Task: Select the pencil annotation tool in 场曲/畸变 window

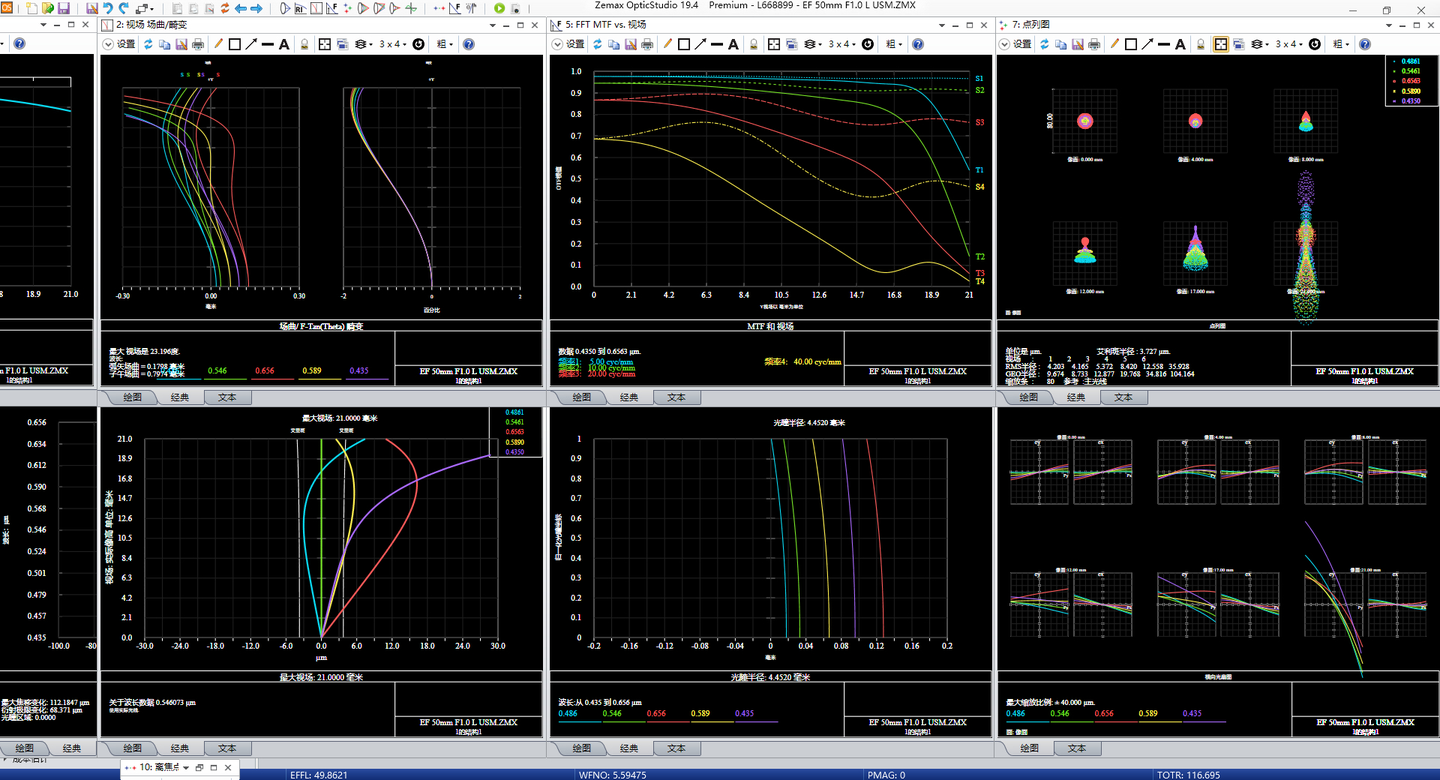Action: click(x=218, y=44)
